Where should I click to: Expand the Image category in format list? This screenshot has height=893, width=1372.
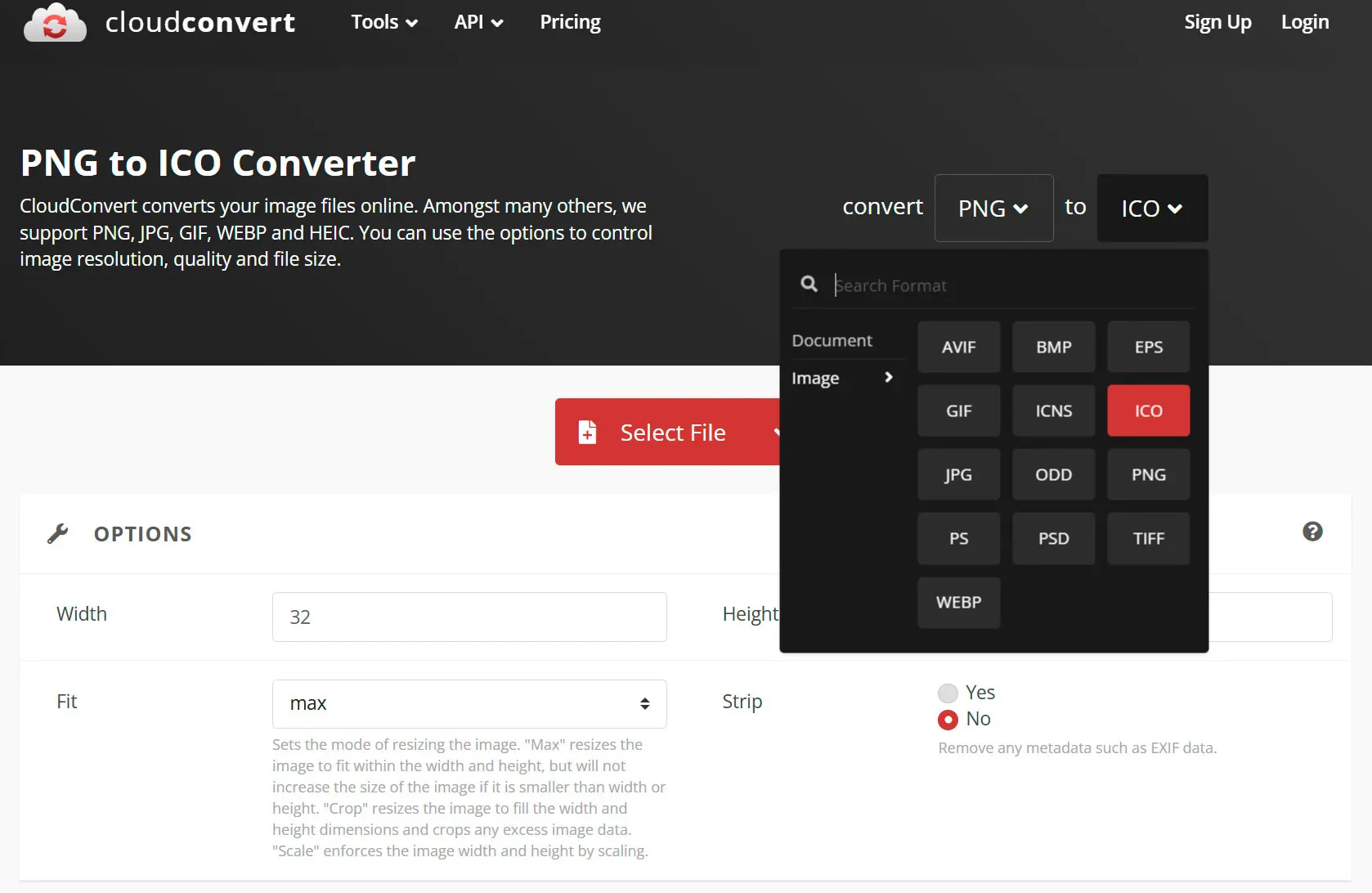click(842, 378)
